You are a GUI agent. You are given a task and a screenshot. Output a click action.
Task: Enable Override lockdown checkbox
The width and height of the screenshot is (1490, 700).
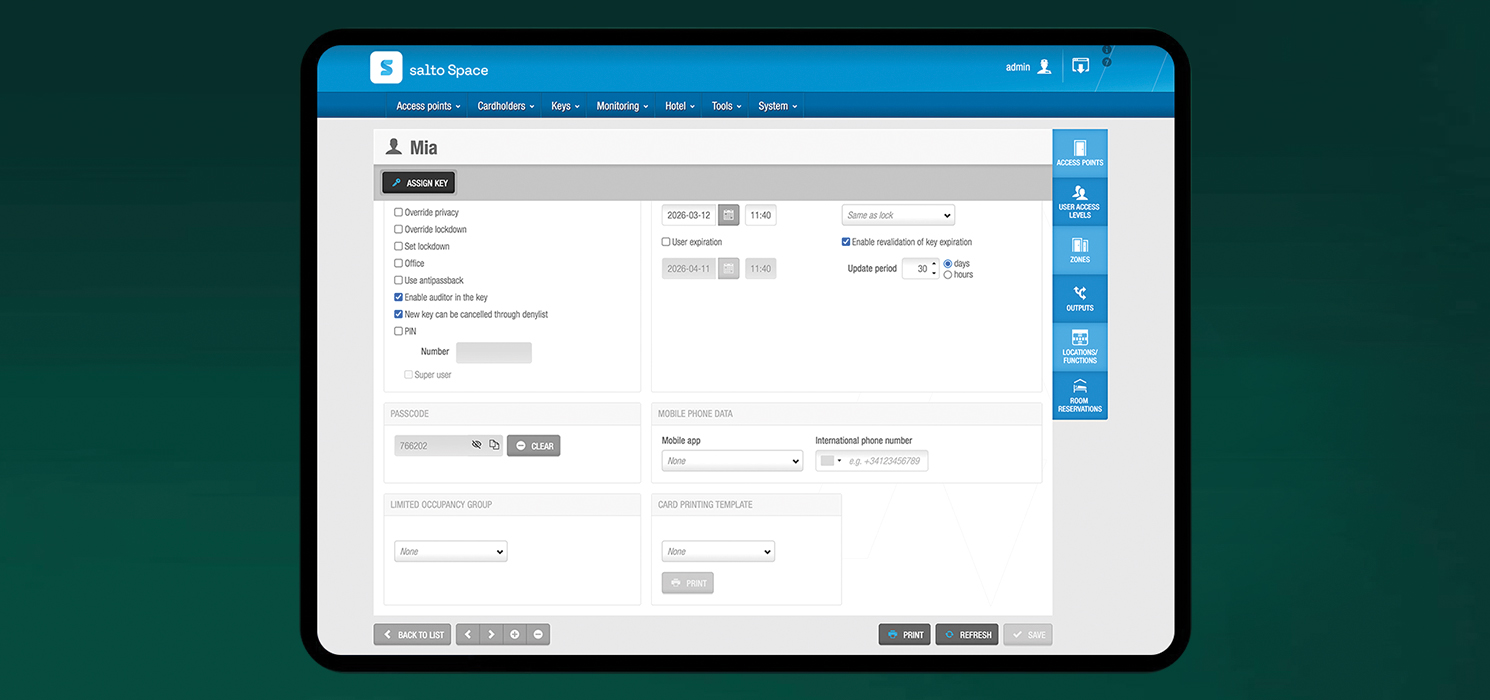(398, 229)
